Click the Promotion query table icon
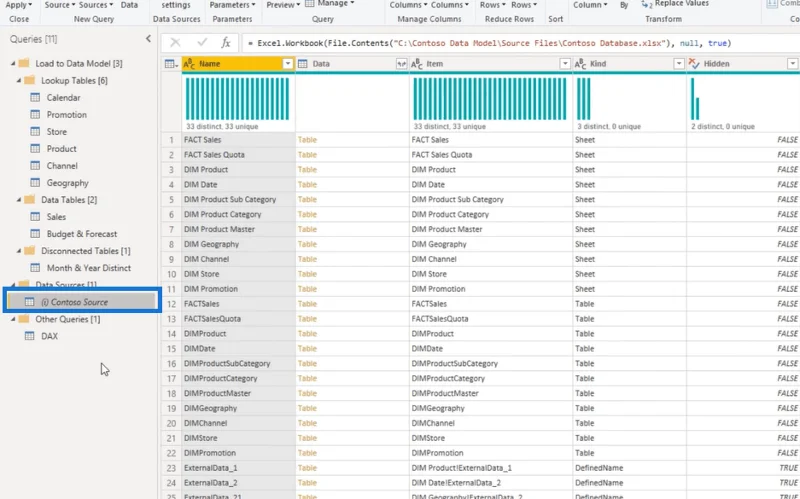 (35, 114)
